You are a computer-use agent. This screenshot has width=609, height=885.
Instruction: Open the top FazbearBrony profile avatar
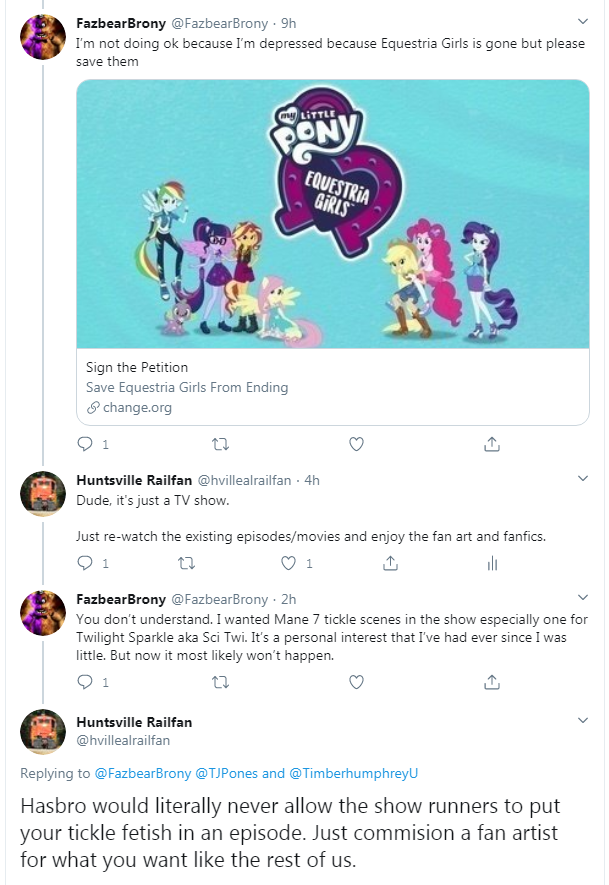(43, 38)
